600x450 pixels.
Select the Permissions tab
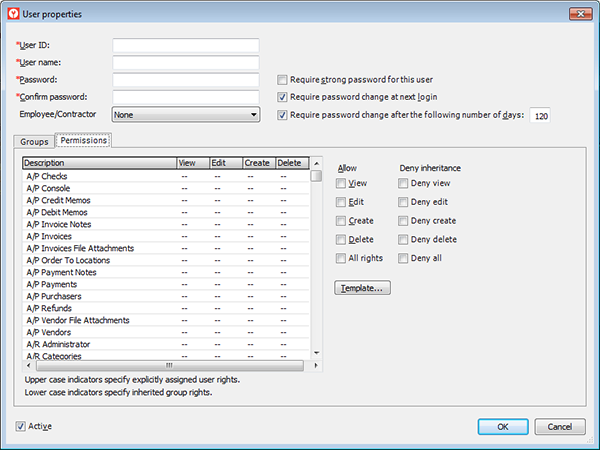pos(82,141)
